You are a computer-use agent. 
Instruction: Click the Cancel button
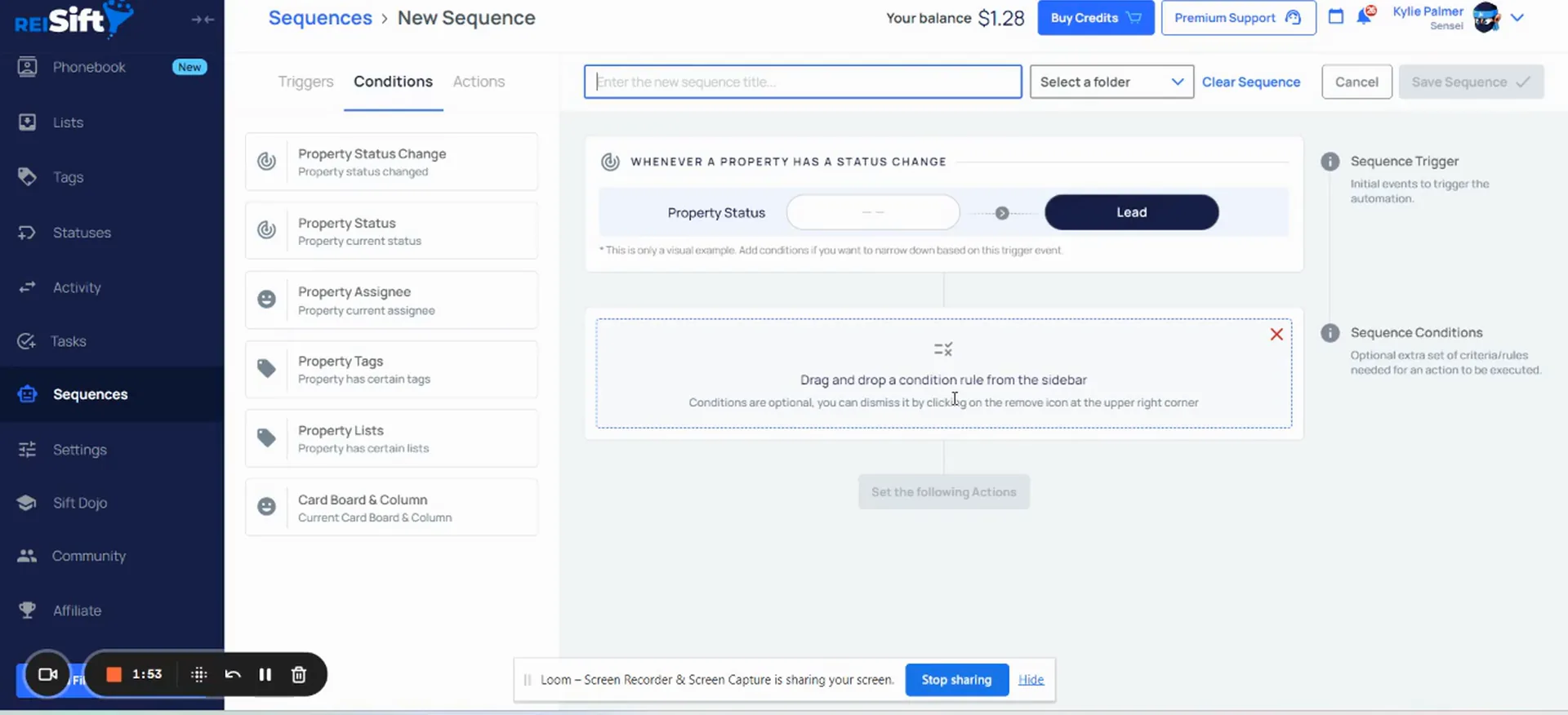(1356, 82)
